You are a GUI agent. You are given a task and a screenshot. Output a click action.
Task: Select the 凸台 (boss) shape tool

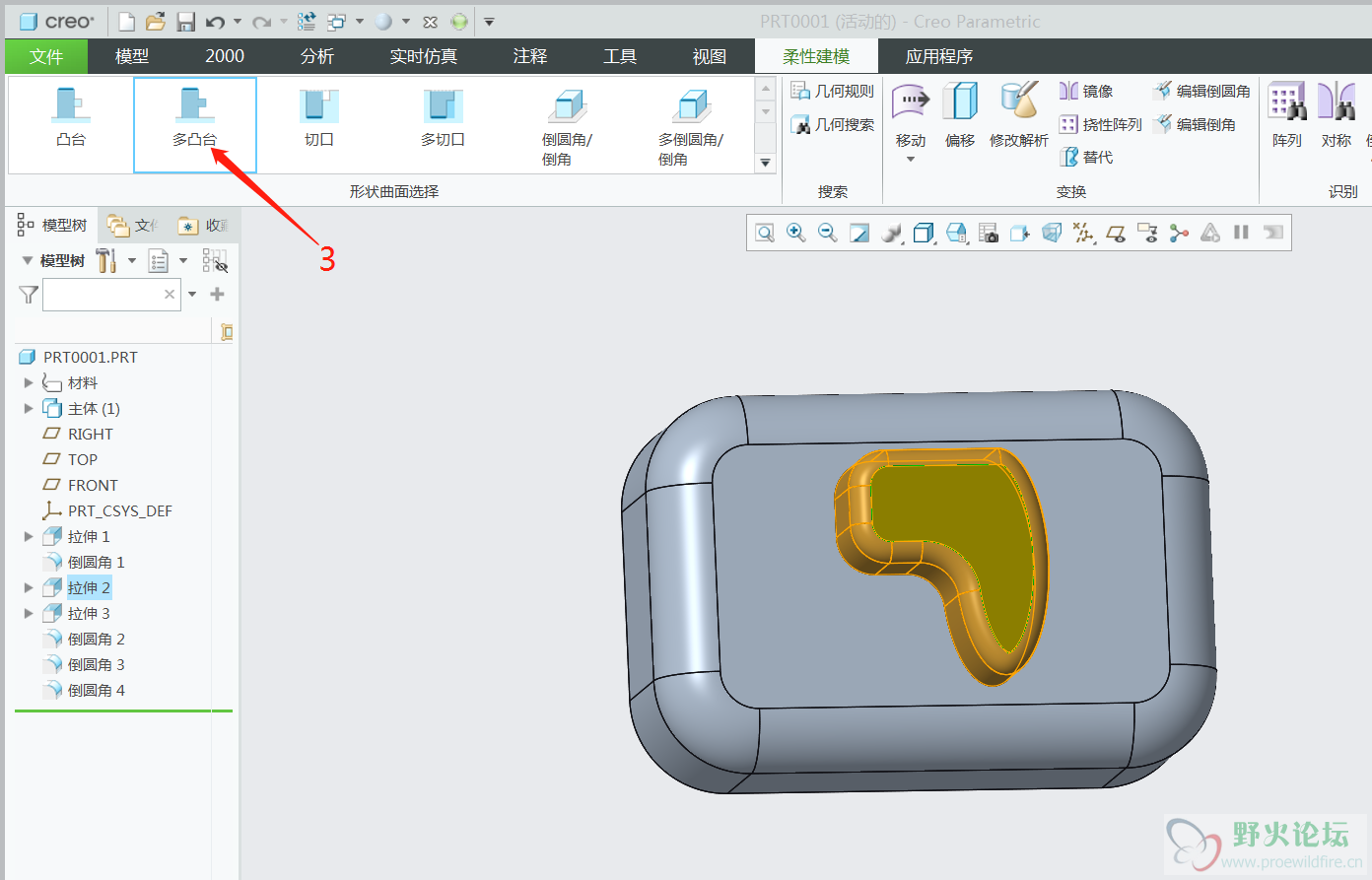pos(71,117)
